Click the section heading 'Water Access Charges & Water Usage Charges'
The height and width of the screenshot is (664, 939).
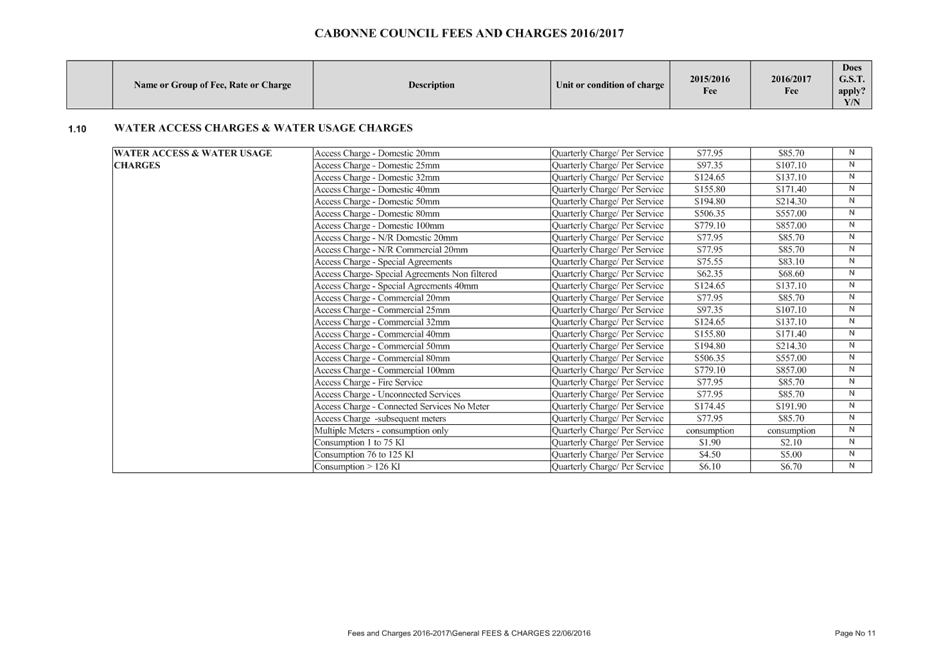tap(263, 128)
